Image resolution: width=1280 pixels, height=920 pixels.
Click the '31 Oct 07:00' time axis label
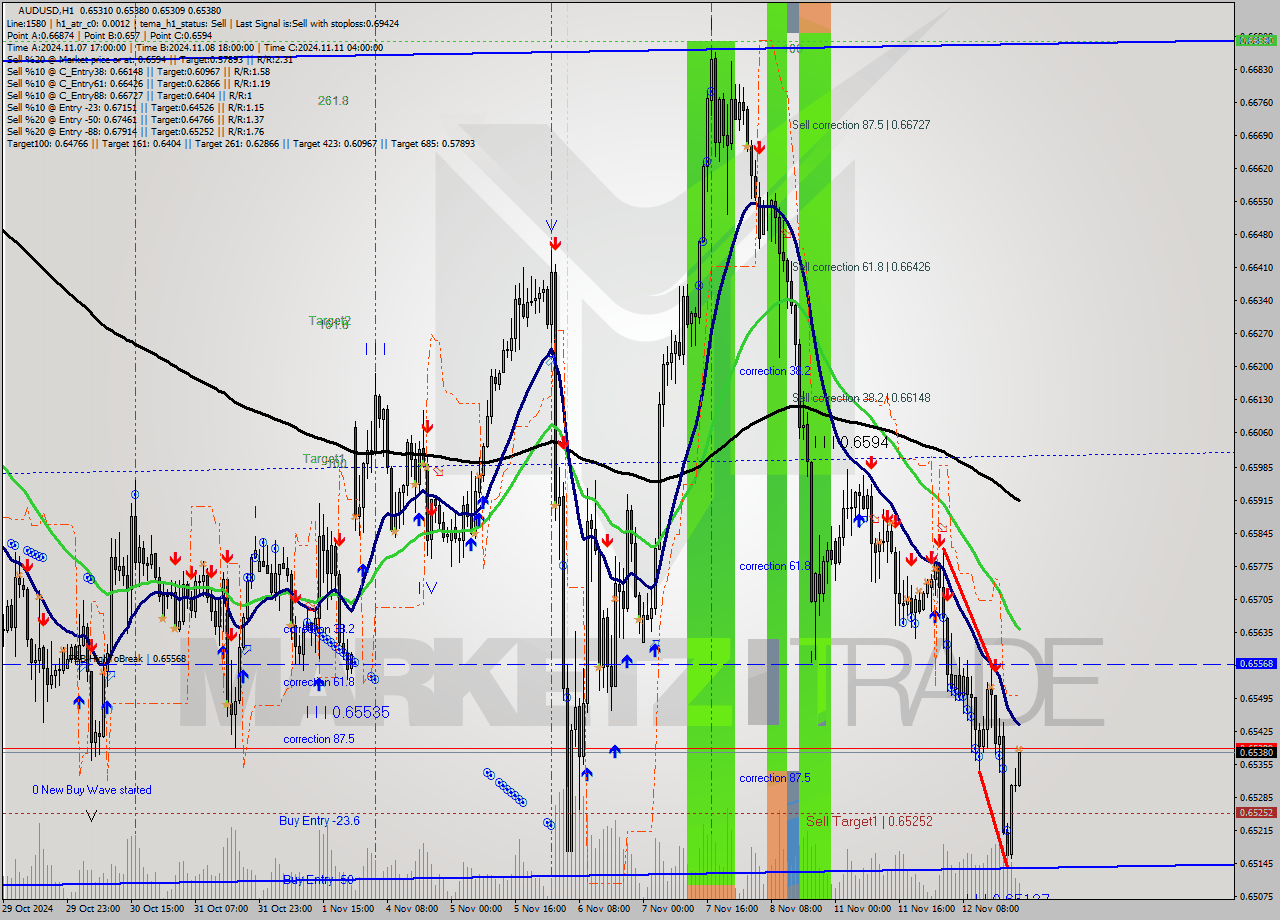pyautogui.click(x=220, y=909)
